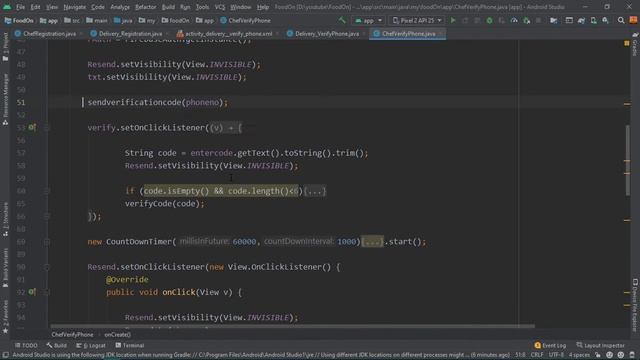Open the 4 spaces indent setting in status bar
The image size is (640, 360).
pyautogui.click(x=579, y=355)
